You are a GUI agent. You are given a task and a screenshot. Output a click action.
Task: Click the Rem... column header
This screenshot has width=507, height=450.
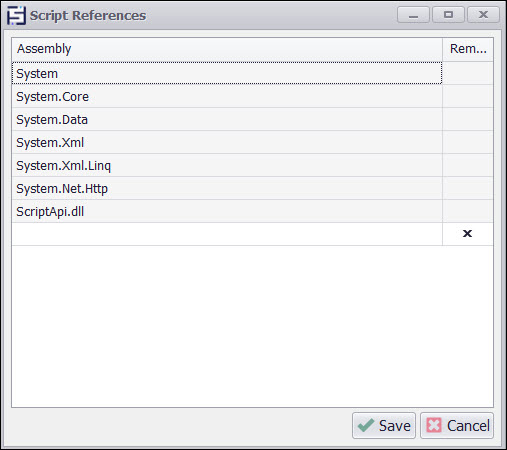click(x=468, y=49)
